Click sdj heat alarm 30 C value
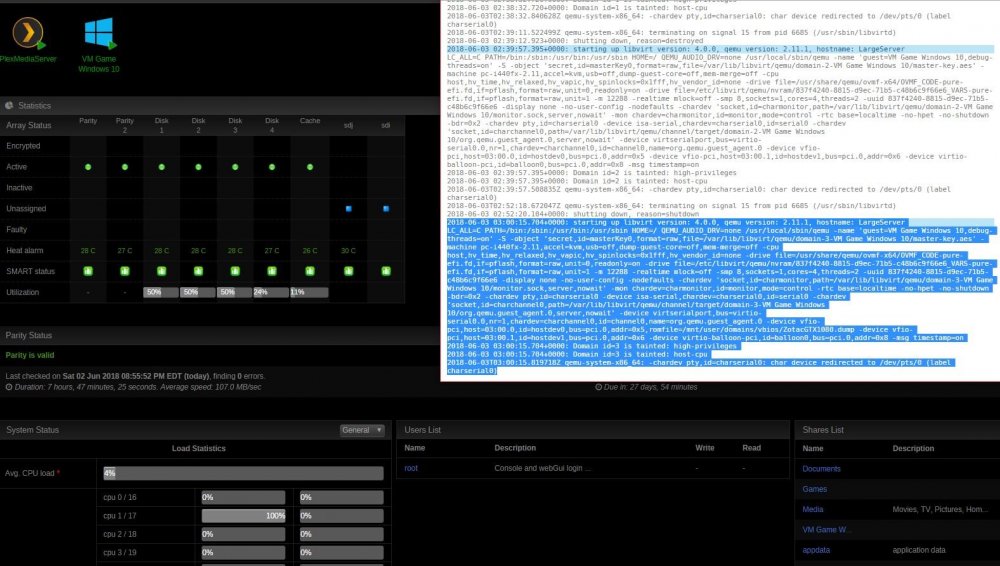This screenshot has width=1000, height=566. point(348,251)
